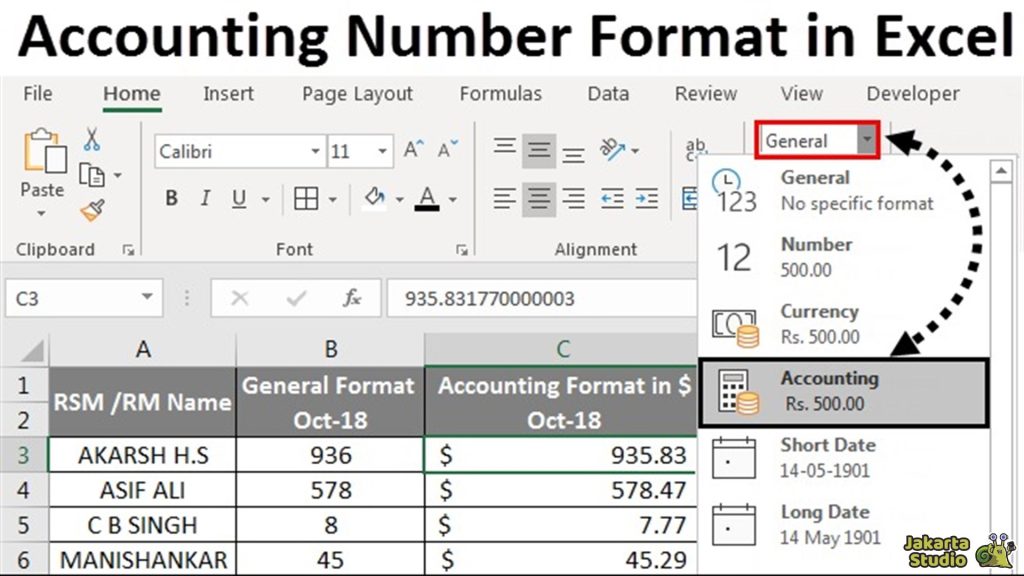Click the formula bar Enter checkmark icon
This screenshot has width=1024, height=576.
[296, 298]
